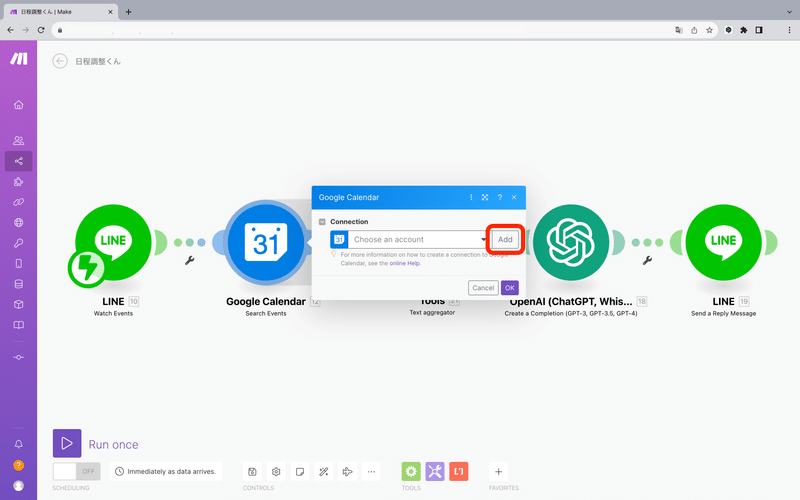Open the orange Help question icon

[18, 465]
